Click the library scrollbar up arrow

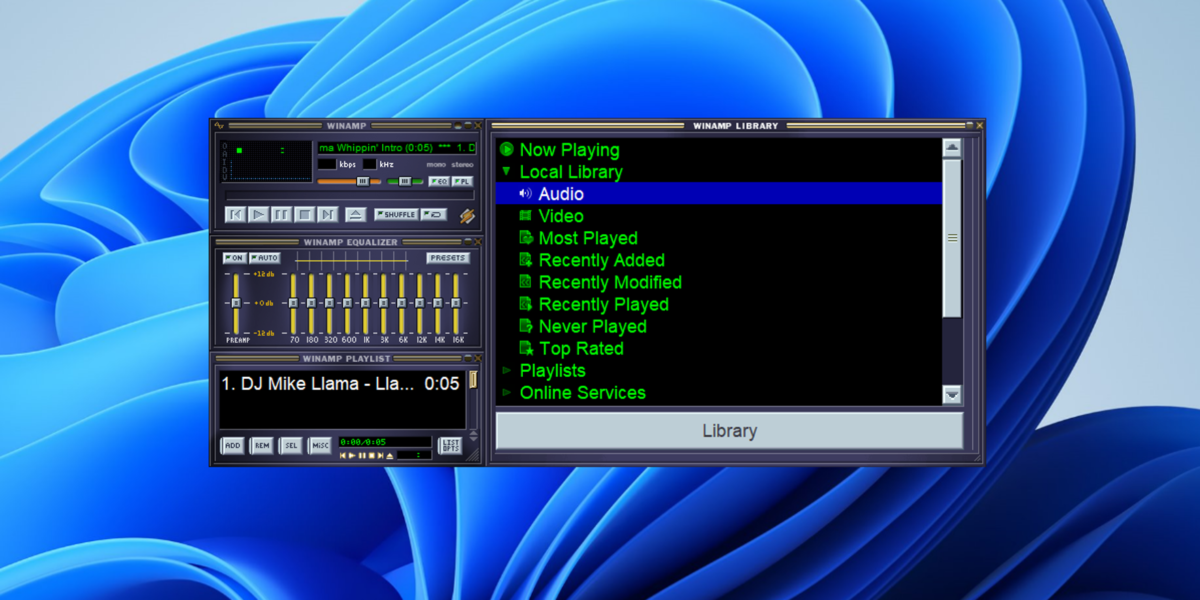click(952, 149)
